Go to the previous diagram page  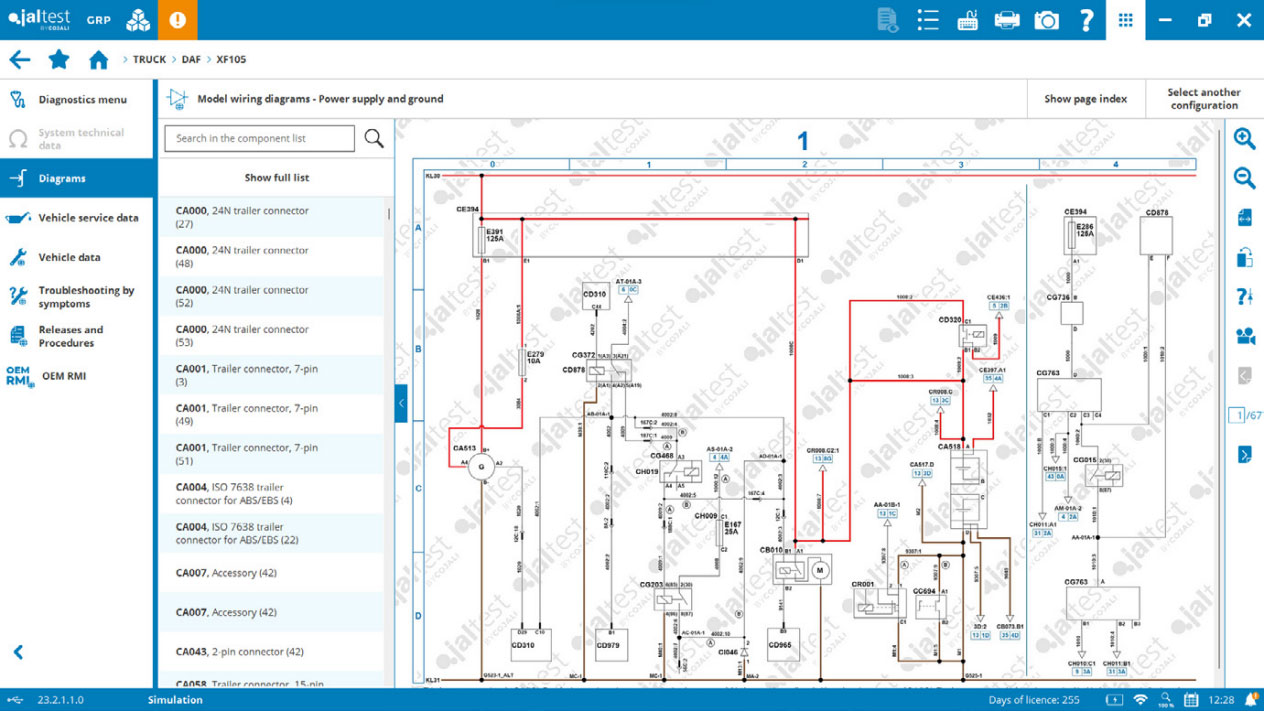[1245, 376]
